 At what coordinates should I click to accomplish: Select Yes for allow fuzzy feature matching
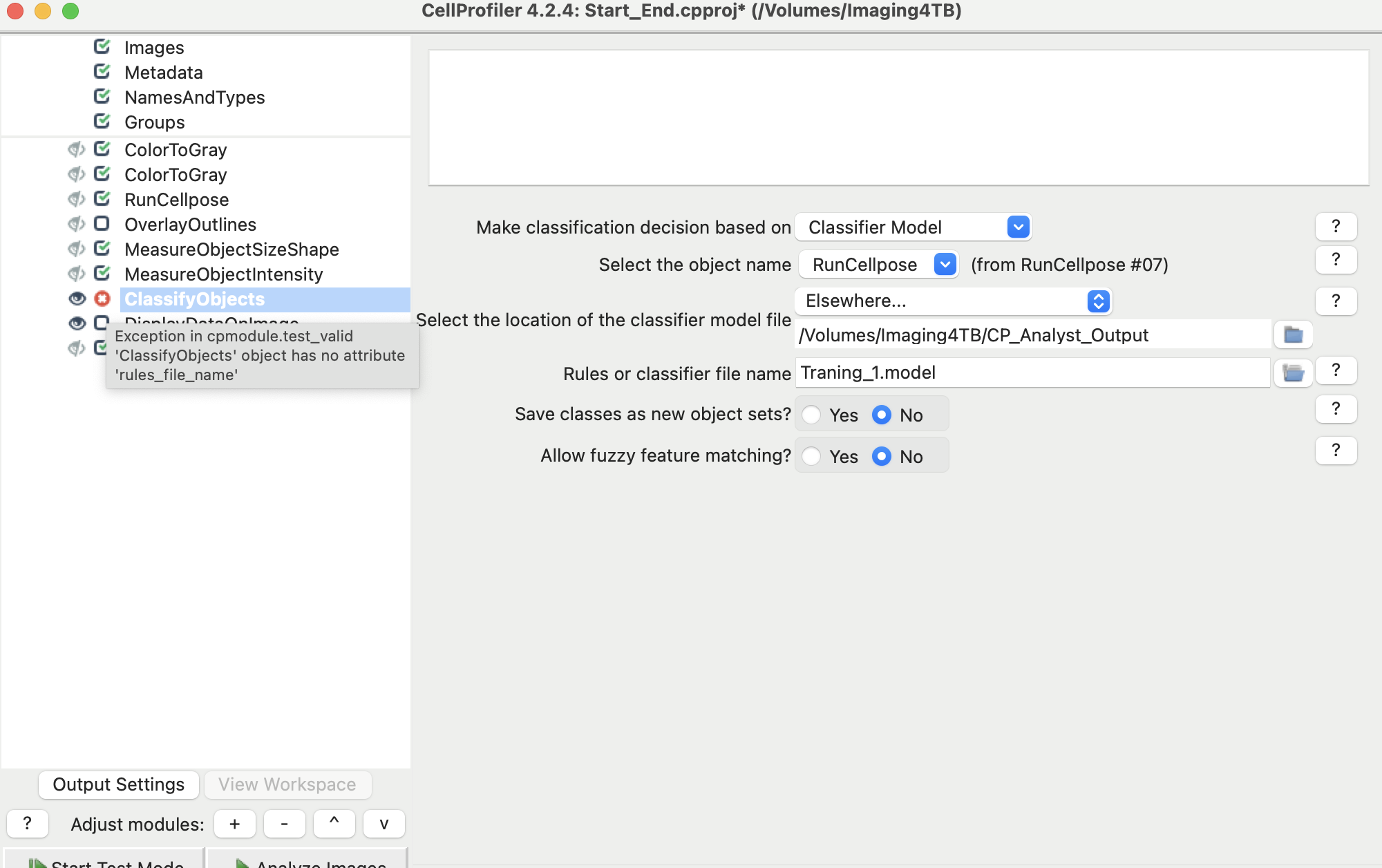pos(813,455)
